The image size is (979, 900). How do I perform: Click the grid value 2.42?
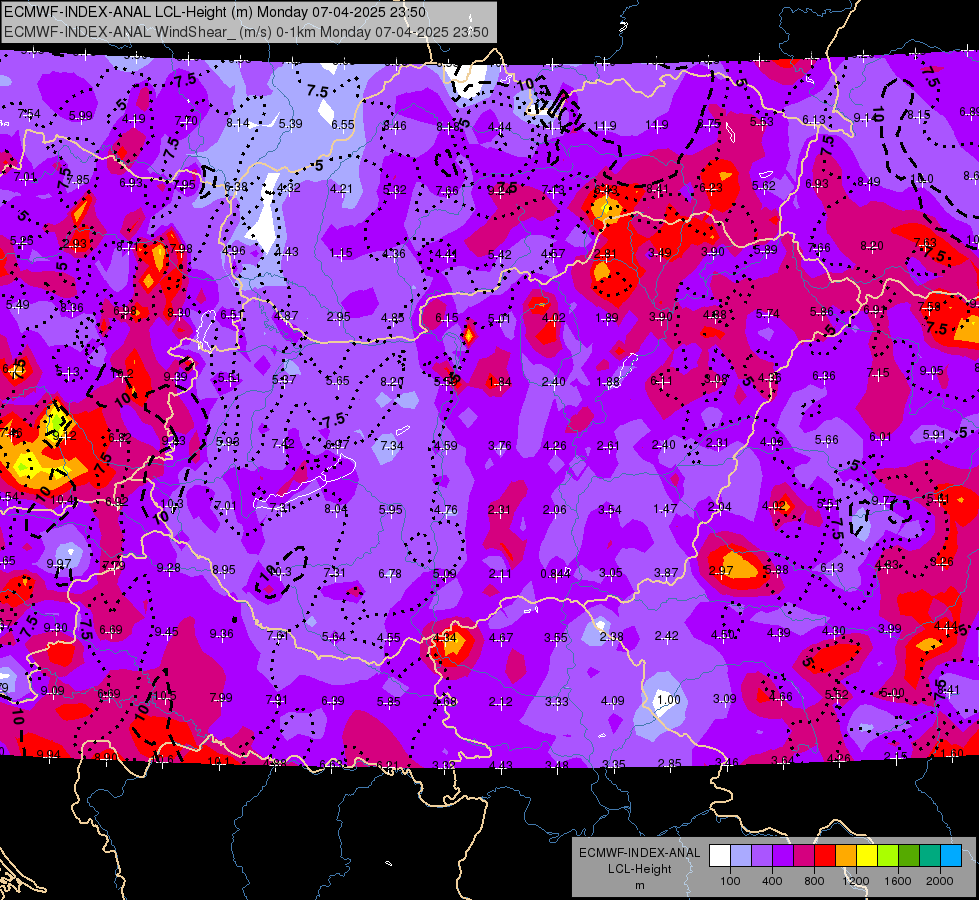666,636
